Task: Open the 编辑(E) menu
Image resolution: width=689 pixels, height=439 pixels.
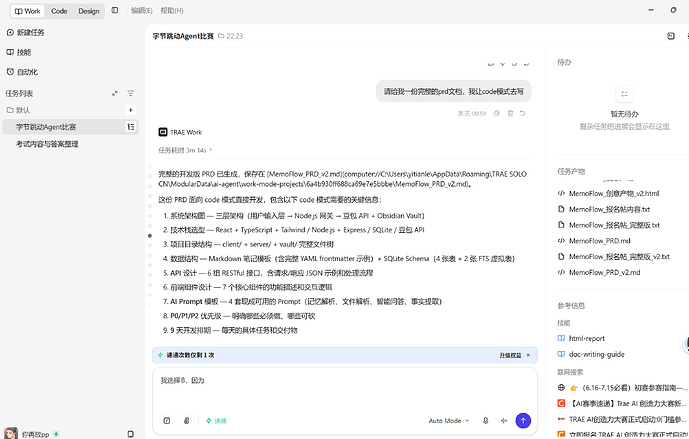Action: pyautogui.click(x=141, y=11)
